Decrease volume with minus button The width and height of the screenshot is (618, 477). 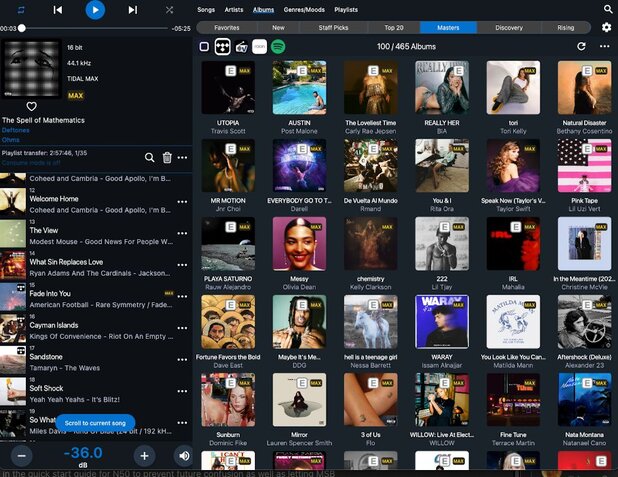(x=21, y=456)
